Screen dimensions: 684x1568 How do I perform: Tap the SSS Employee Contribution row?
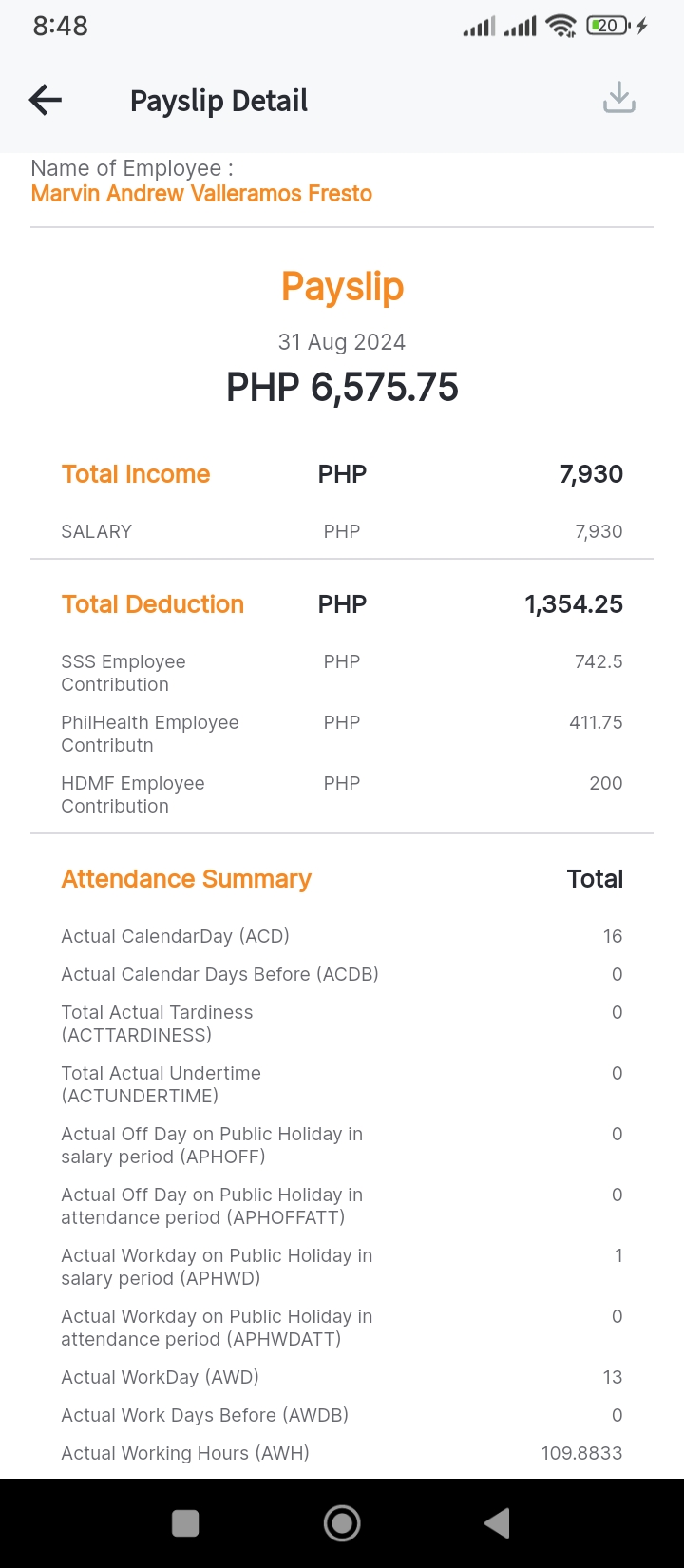[x=342, y=673]
